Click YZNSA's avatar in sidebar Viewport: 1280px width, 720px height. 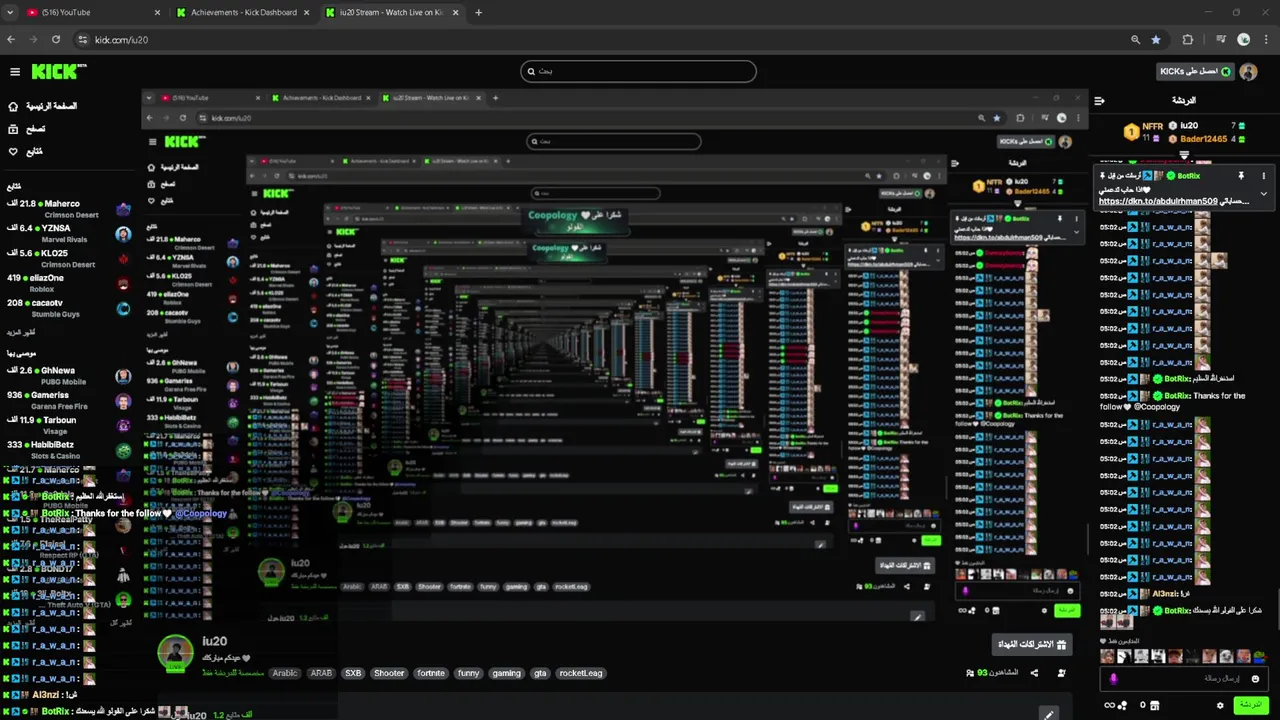click(123, 234)
